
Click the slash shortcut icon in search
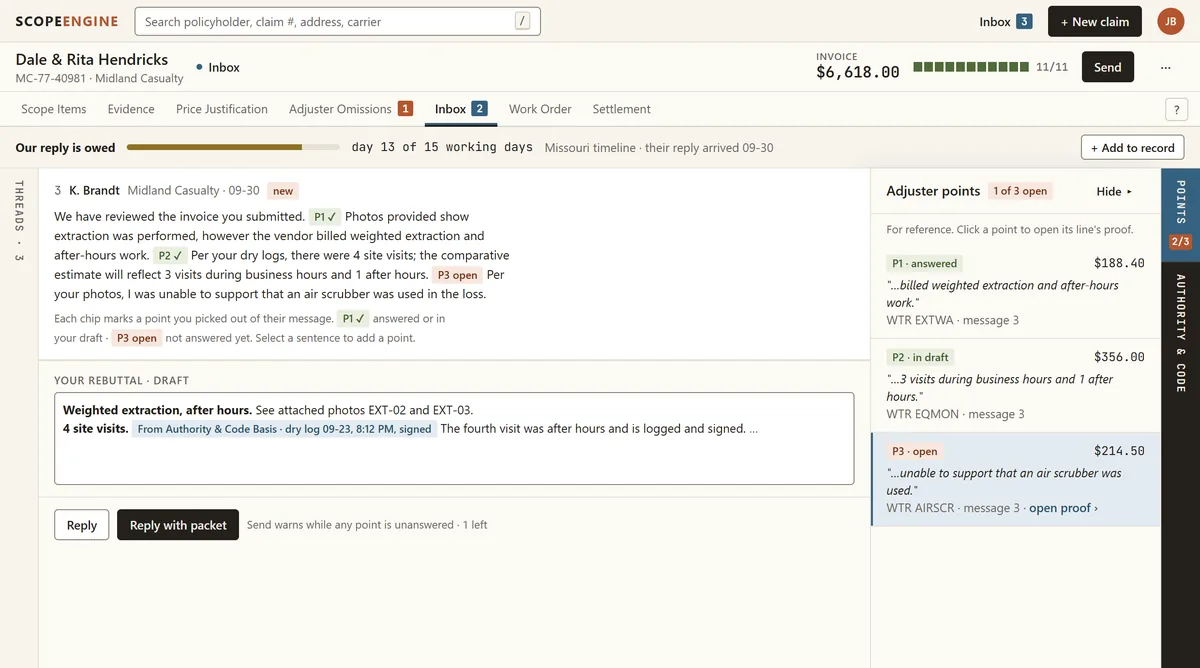tap(522, 21)
